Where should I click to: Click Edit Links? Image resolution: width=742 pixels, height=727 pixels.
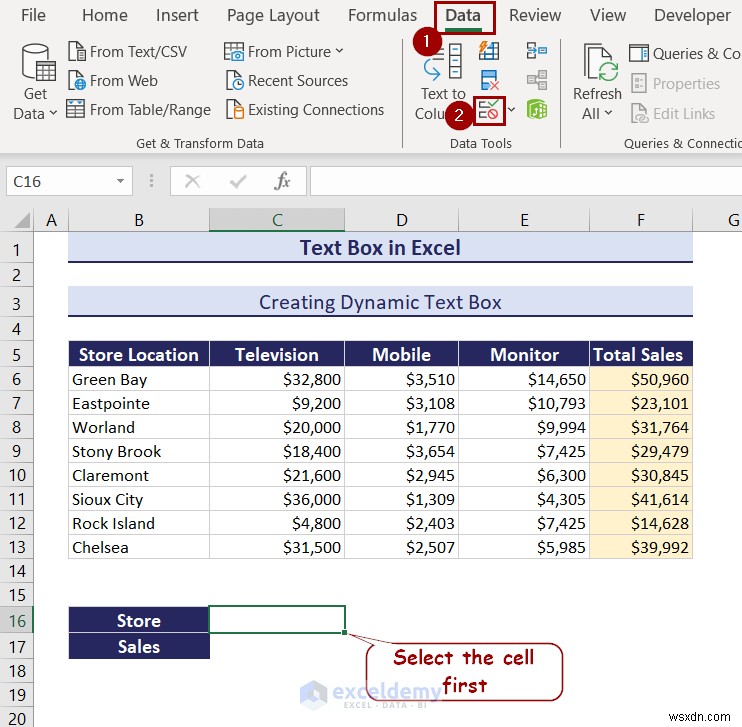[673, 113]
